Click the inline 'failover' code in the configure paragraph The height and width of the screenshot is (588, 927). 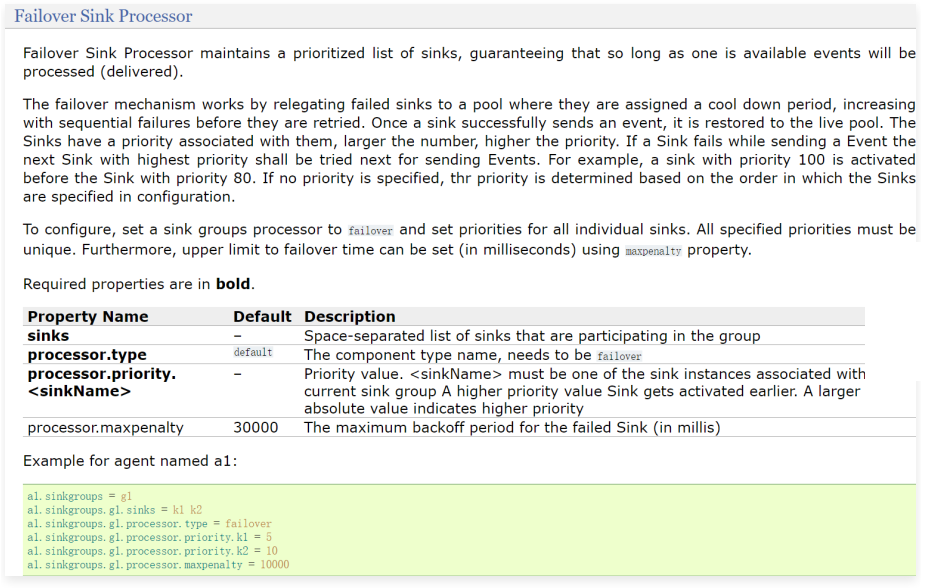click(372, 230)
